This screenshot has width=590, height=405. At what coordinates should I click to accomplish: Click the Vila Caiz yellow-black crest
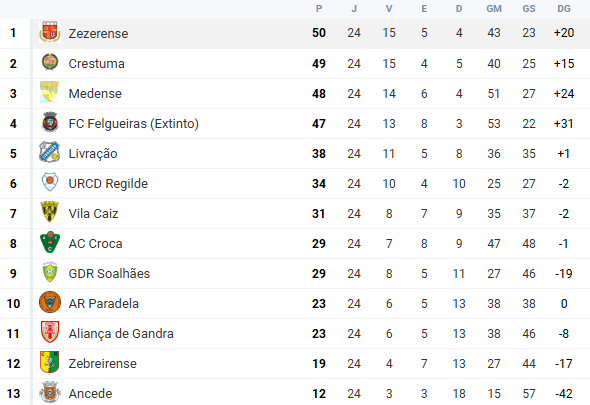(50, 212)
